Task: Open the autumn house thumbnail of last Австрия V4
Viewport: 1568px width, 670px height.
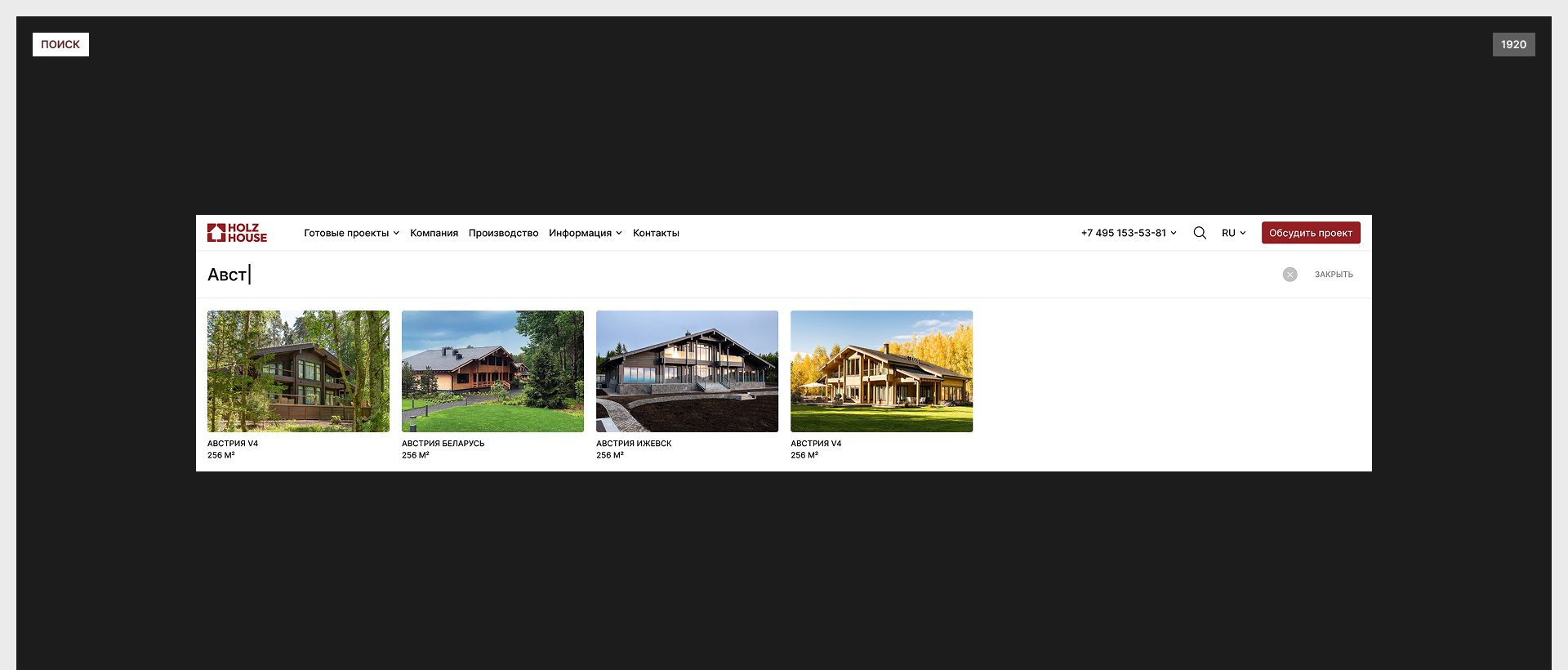Action: (881, 371)
